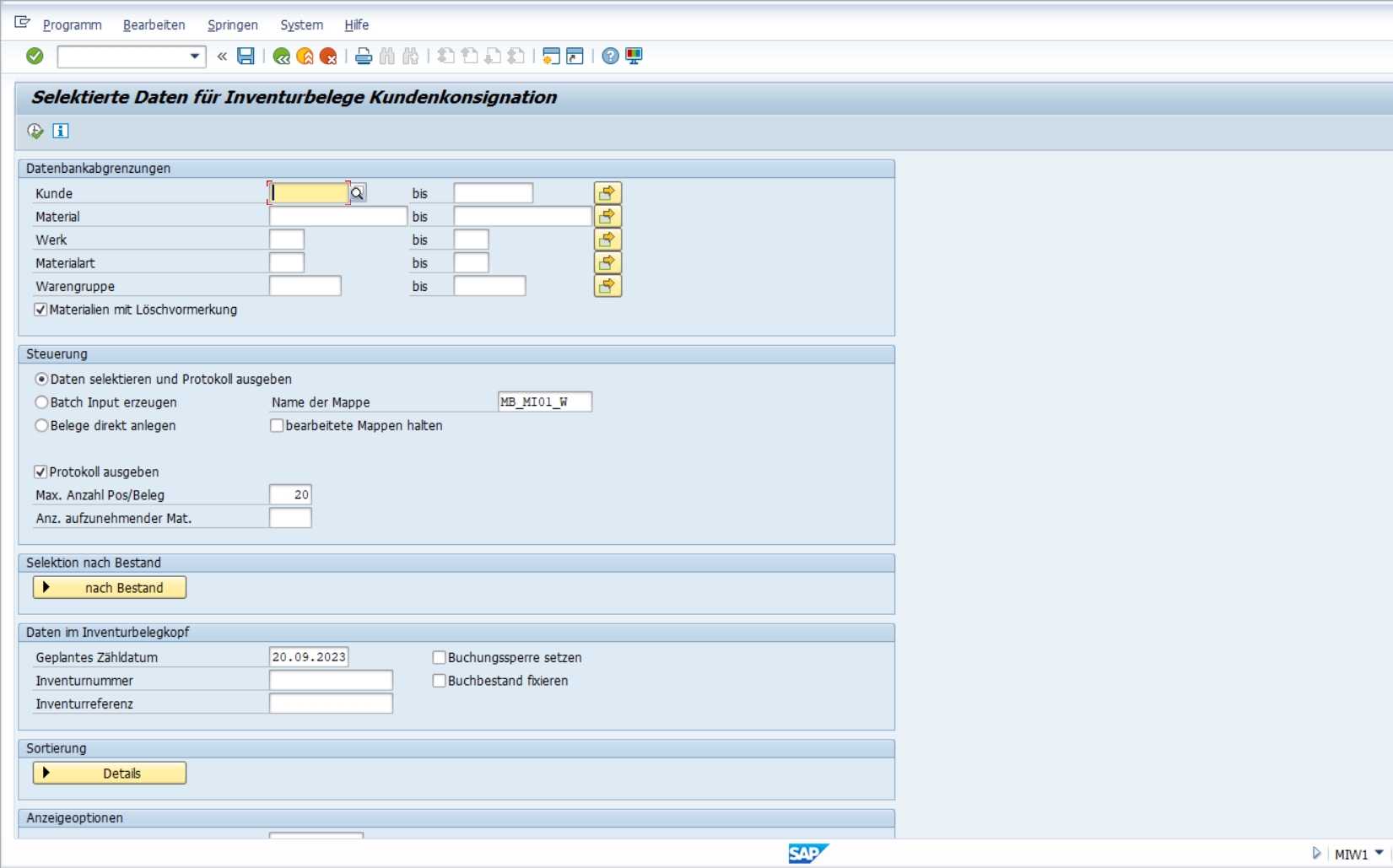Click the First Page icon
The height and width of the screenshot is (868, 1393).
click(x=446, y=57)
